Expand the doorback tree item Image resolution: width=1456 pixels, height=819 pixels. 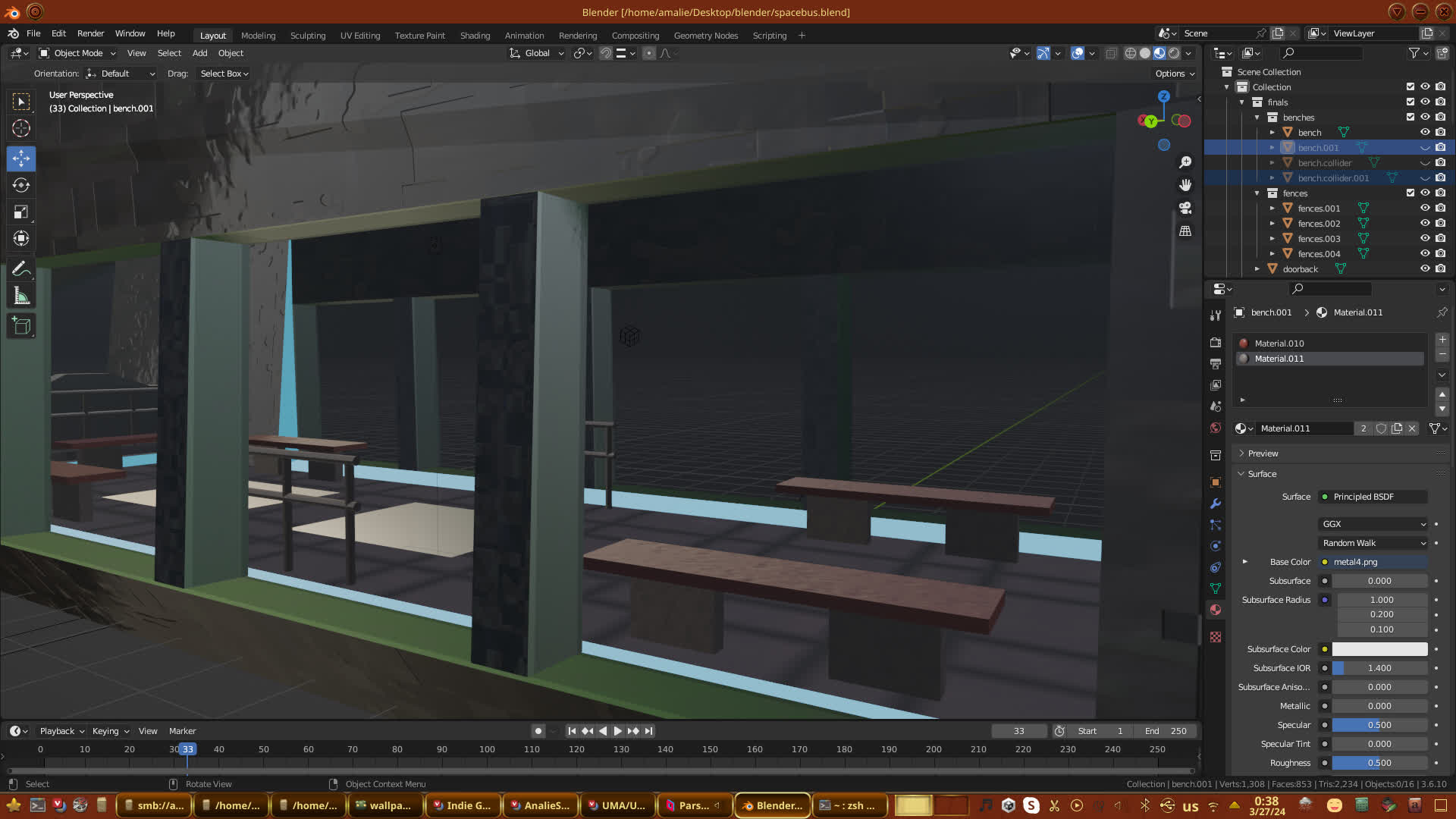(1257, 268)
